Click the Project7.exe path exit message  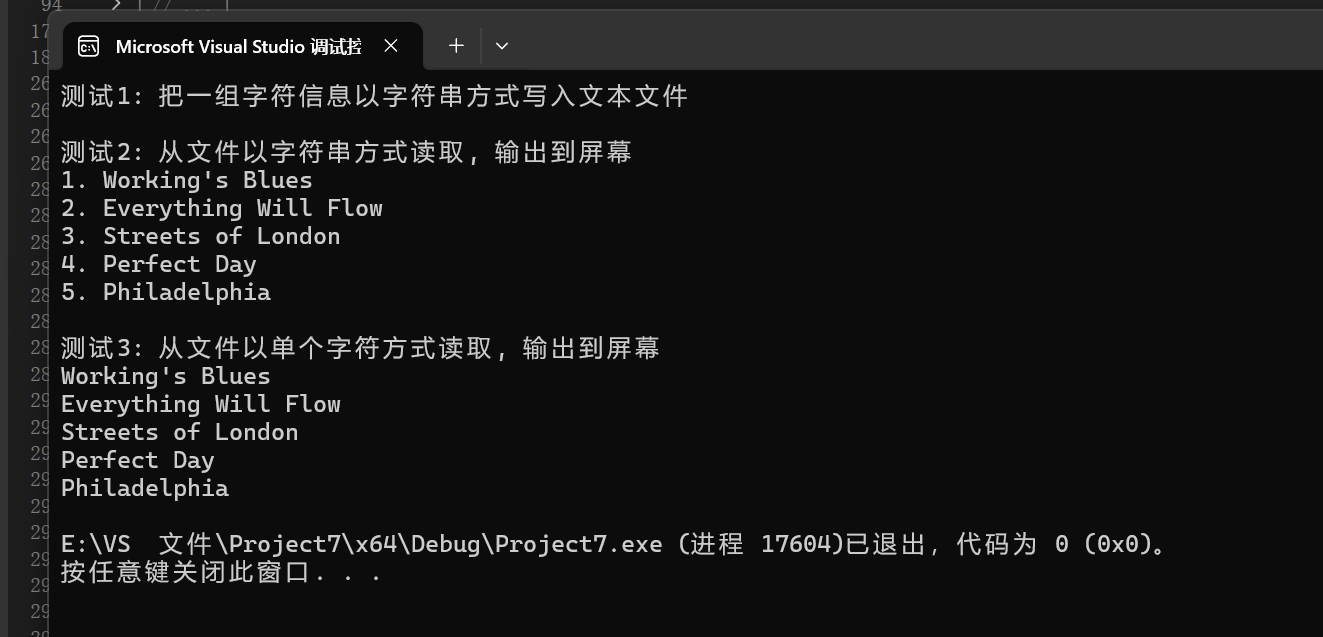tap(612, 544)
